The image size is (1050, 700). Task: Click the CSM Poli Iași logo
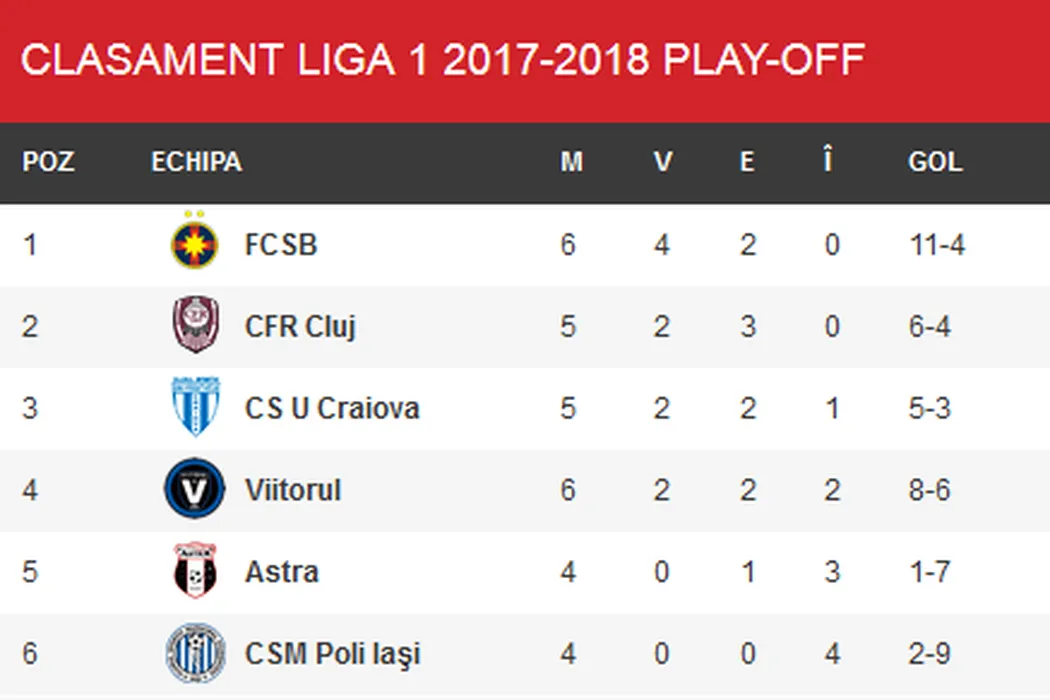click(x=194, y=654)
